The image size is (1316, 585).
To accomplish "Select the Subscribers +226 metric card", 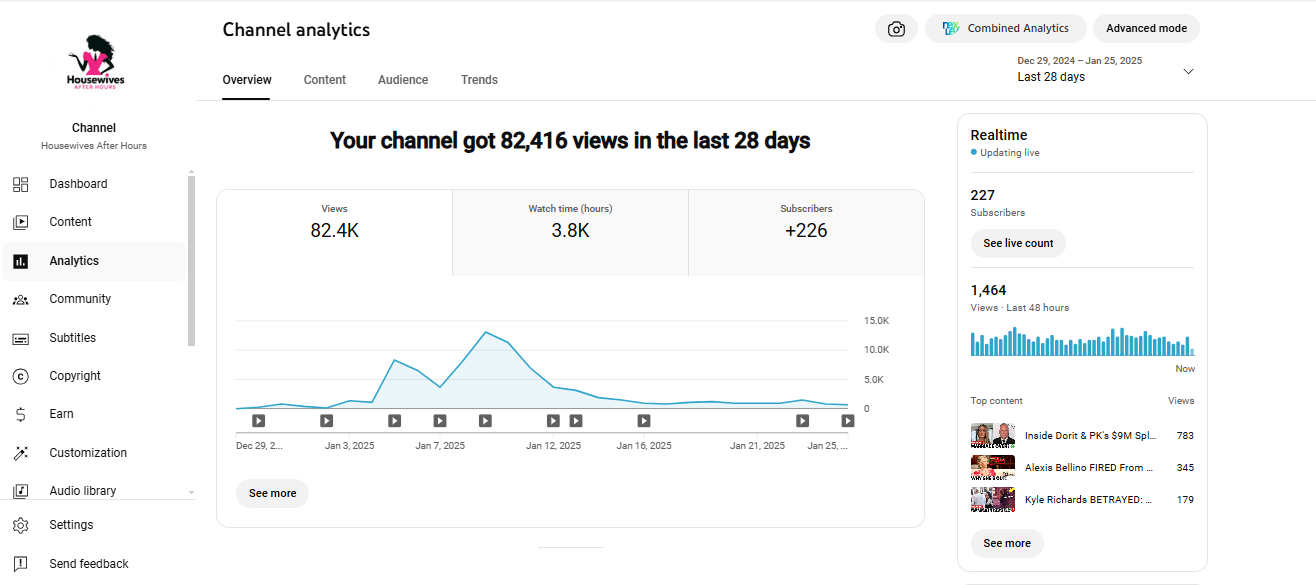I will [806, 232].
